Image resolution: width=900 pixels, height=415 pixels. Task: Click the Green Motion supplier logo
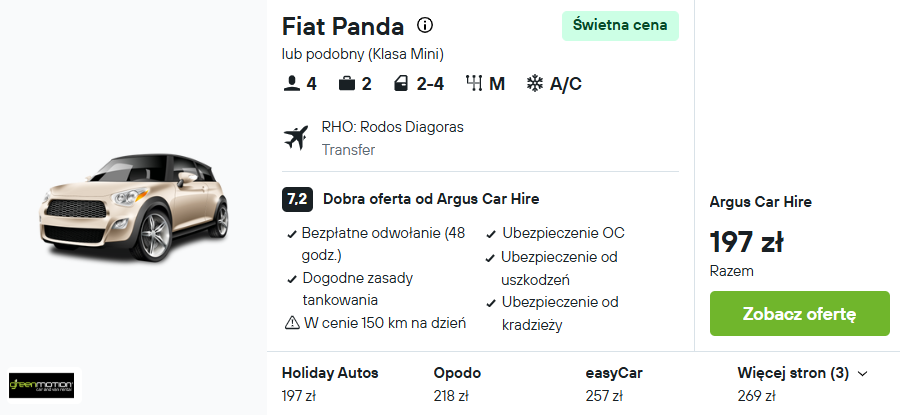click(x=41, y=385)
